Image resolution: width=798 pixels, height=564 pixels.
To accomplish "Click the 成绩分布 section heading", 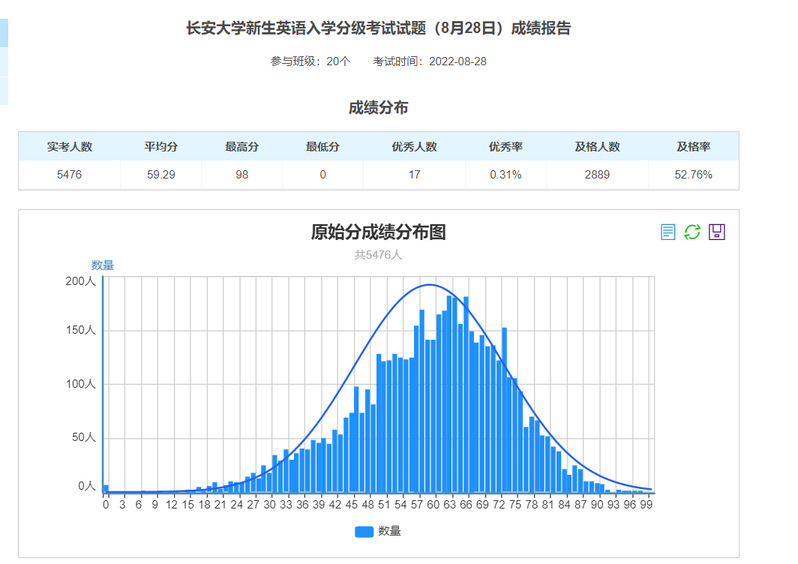I will pos(378,108).
